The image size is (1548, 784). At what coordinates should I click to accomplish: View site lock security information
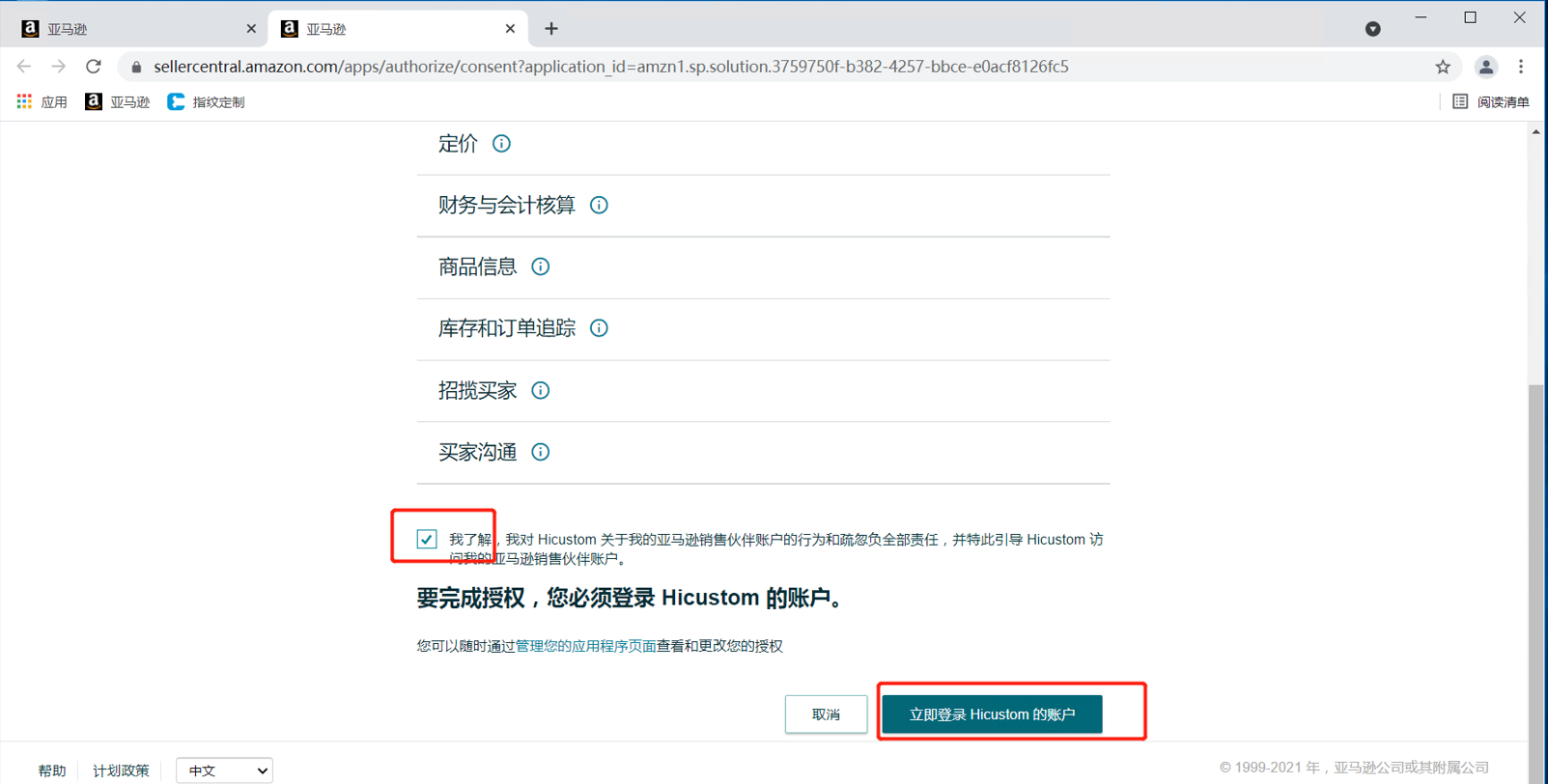click(x=136, y=67)
